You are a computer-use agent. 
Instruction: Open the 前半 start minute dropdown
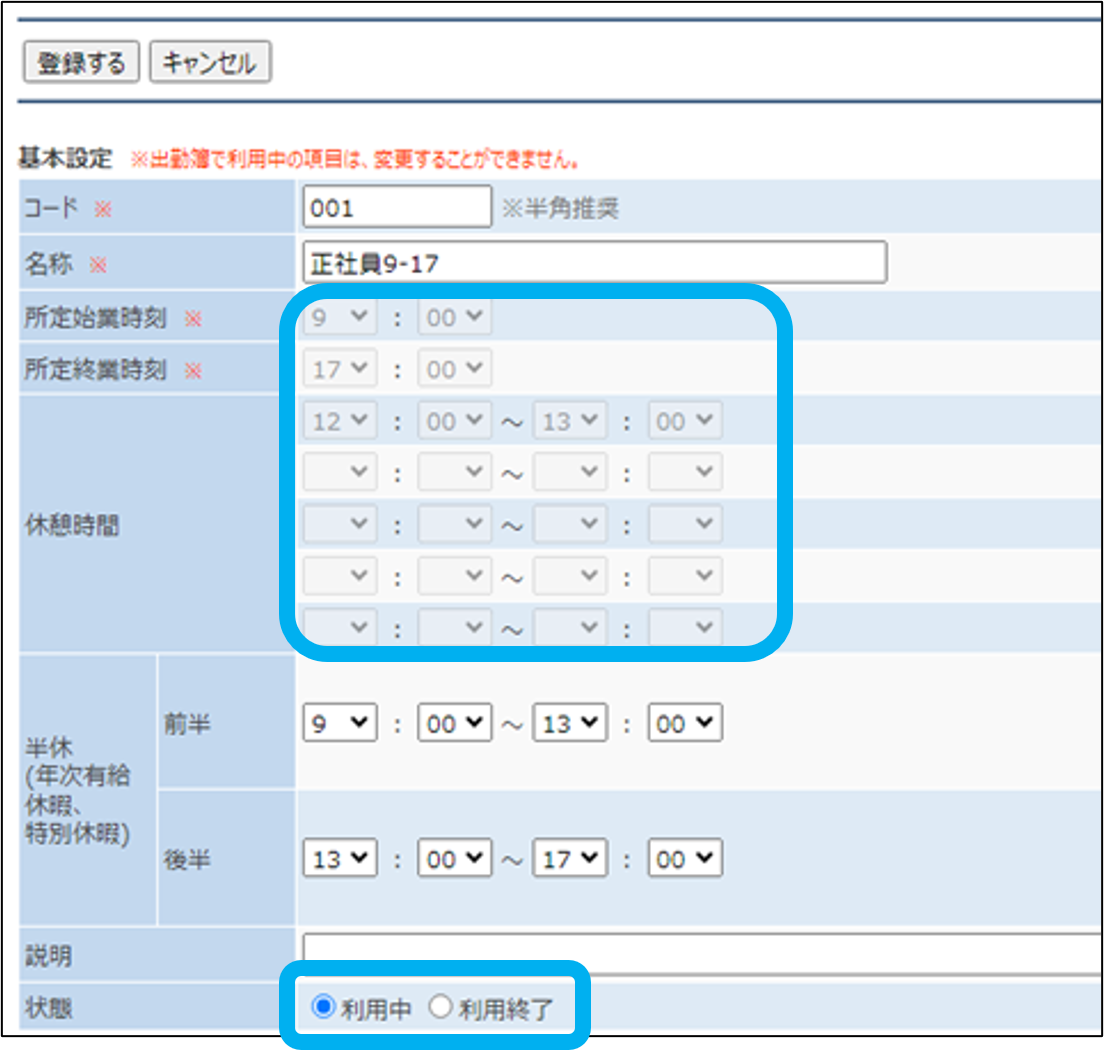455,724
